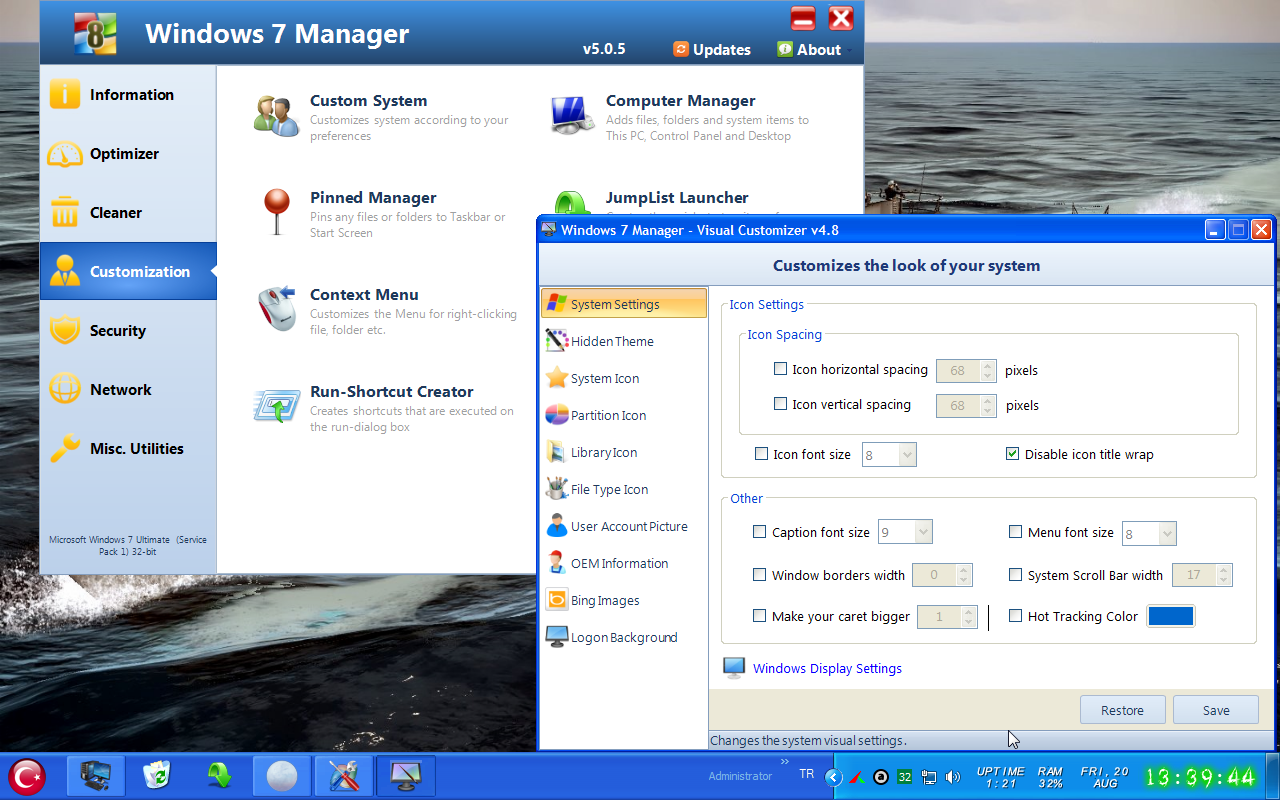Click the Icon horizontal spacing spinner
Image resolution: width=1280 pixels, height=800 pixels.
966,371
